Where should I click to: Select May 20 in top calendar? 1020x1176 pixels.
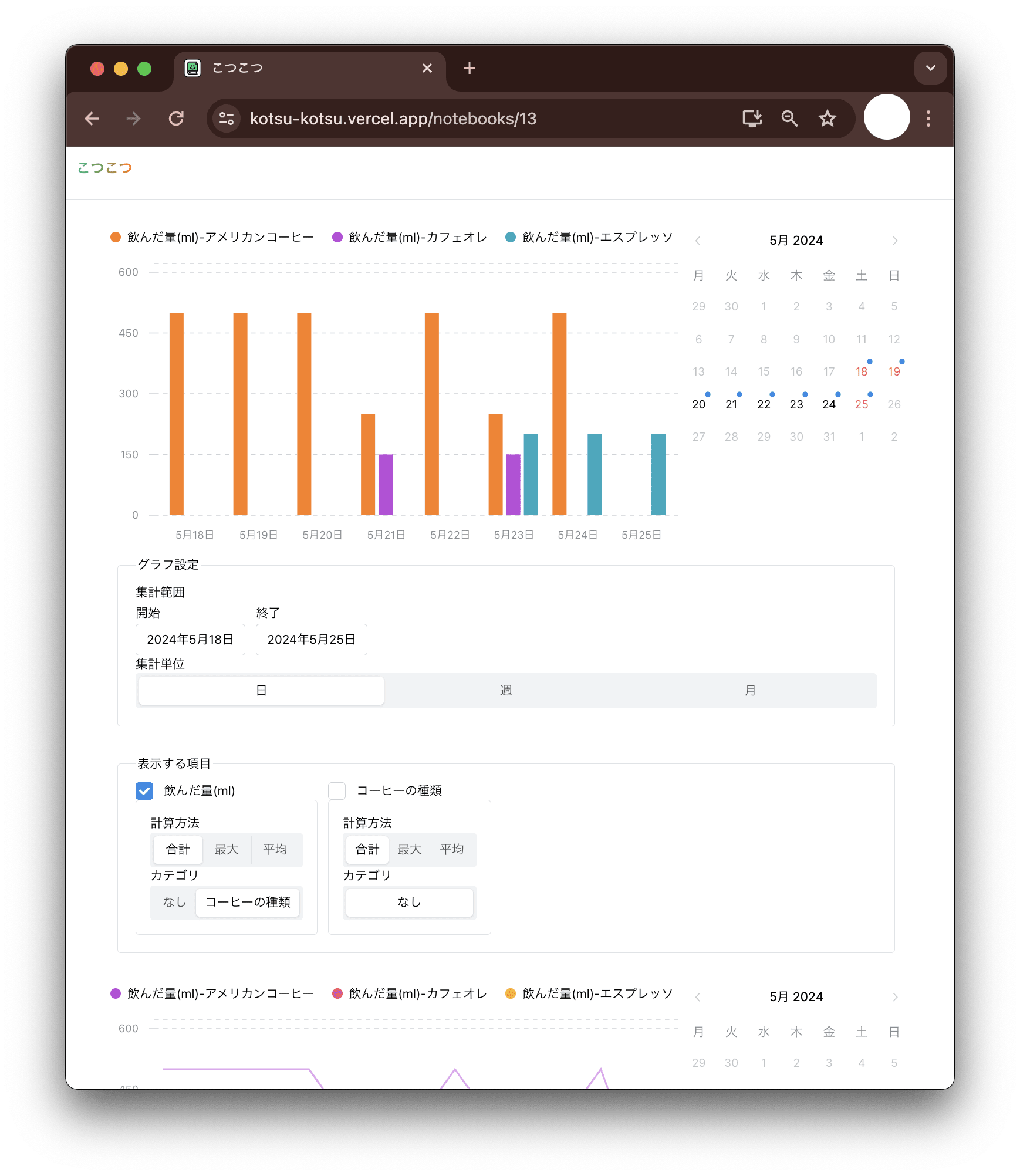point(698,404)
